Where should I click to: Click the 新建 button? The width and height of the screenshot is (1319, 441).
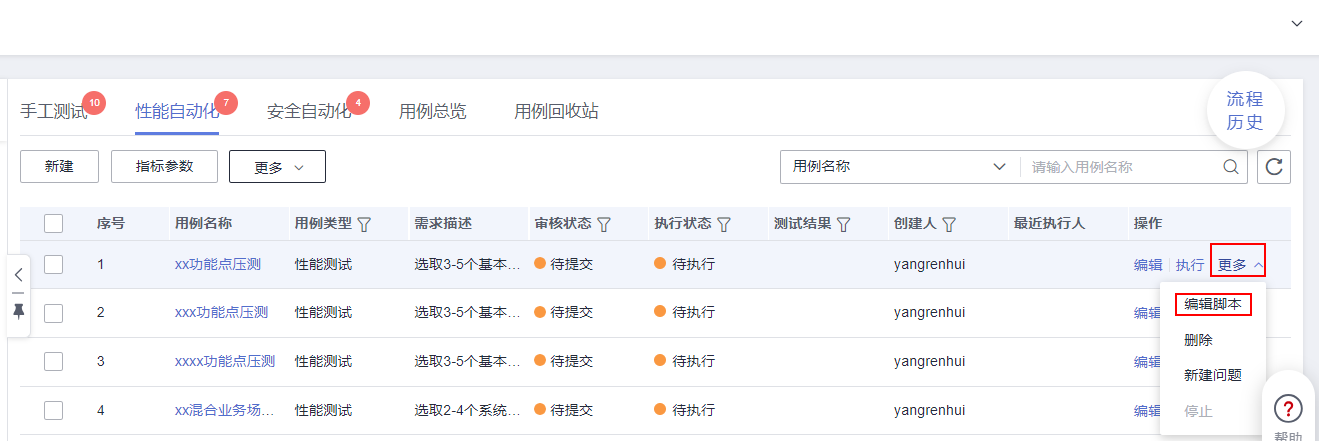59,167
